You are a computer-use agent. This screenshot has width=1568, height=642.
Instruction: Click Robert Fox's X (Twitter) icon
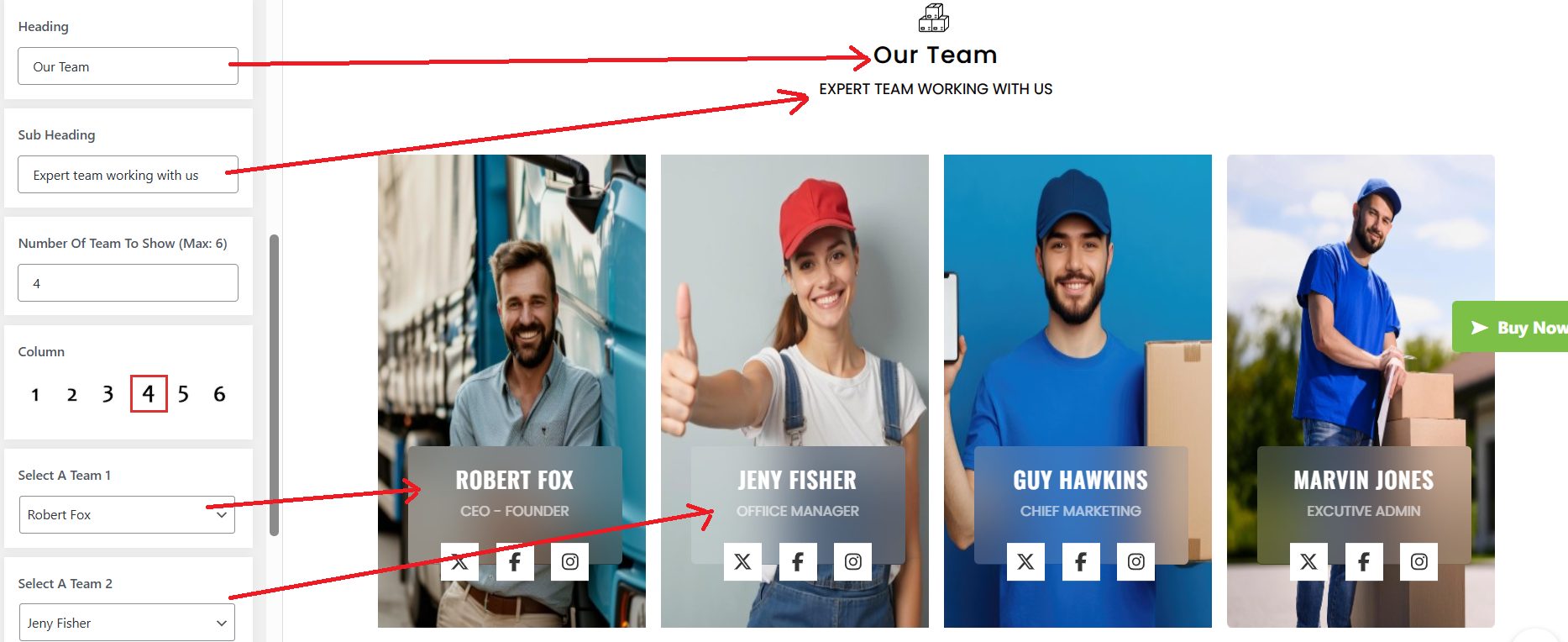click(x=459, y=561)
